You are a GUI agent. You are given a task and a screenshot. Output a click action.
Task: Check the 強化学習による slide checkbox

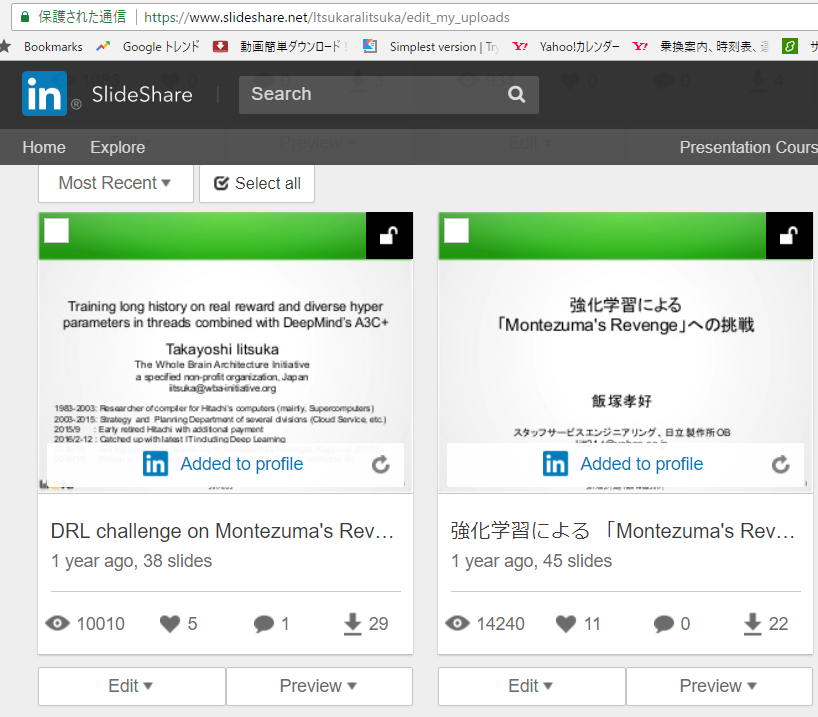click(x=456, y=231)
